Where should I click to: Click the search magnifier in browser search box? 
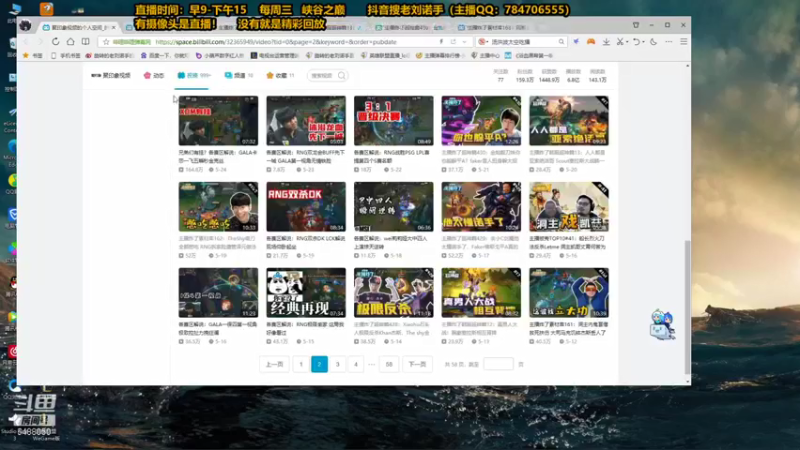tap(561, 42)
